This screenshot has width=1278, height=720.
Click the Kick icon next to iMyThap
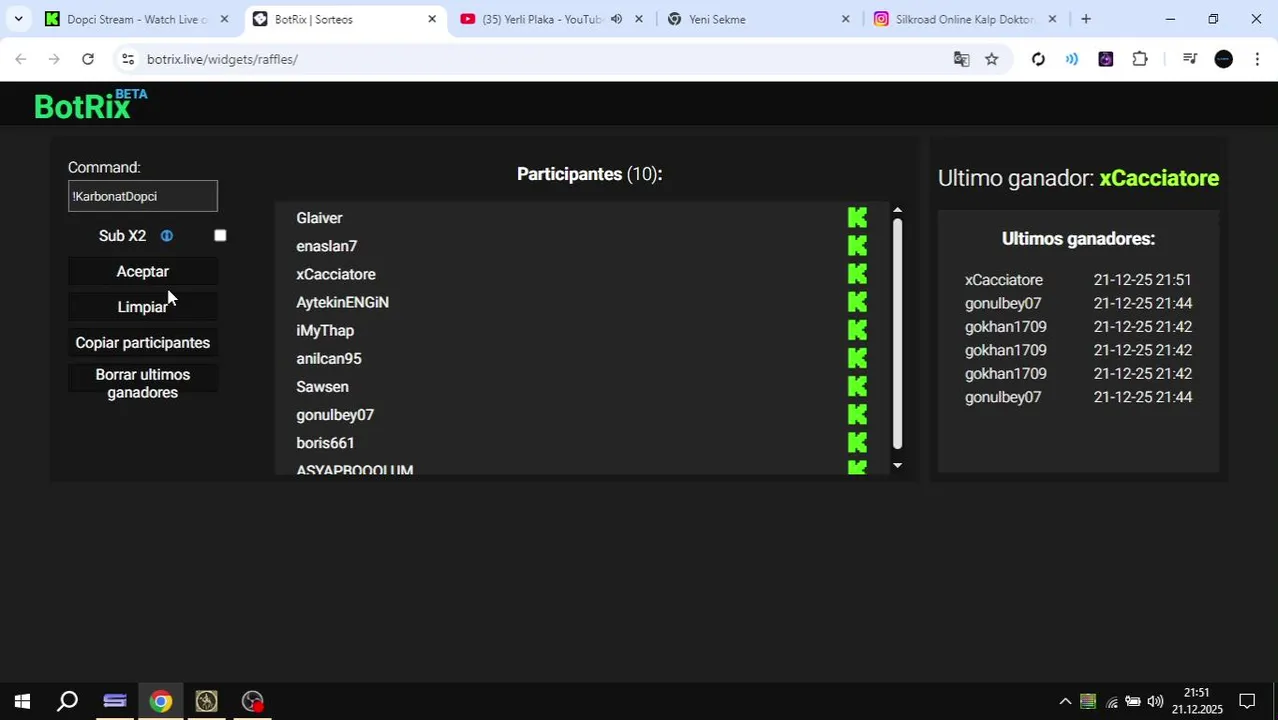(857, 330)
